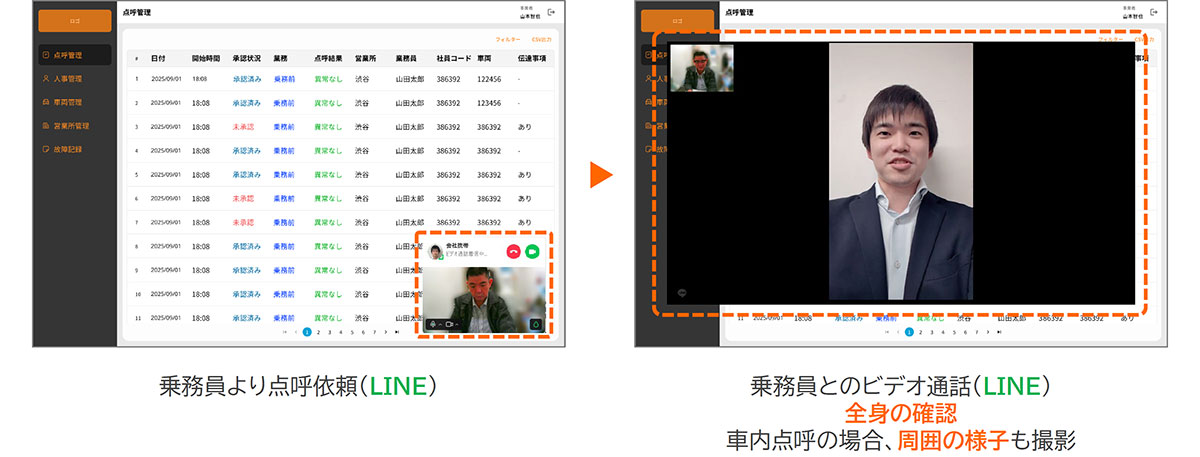The height and width of the screenshot is (457, 1200).
Task: Click 未承認 status in row 7
Action: (243, 223)
